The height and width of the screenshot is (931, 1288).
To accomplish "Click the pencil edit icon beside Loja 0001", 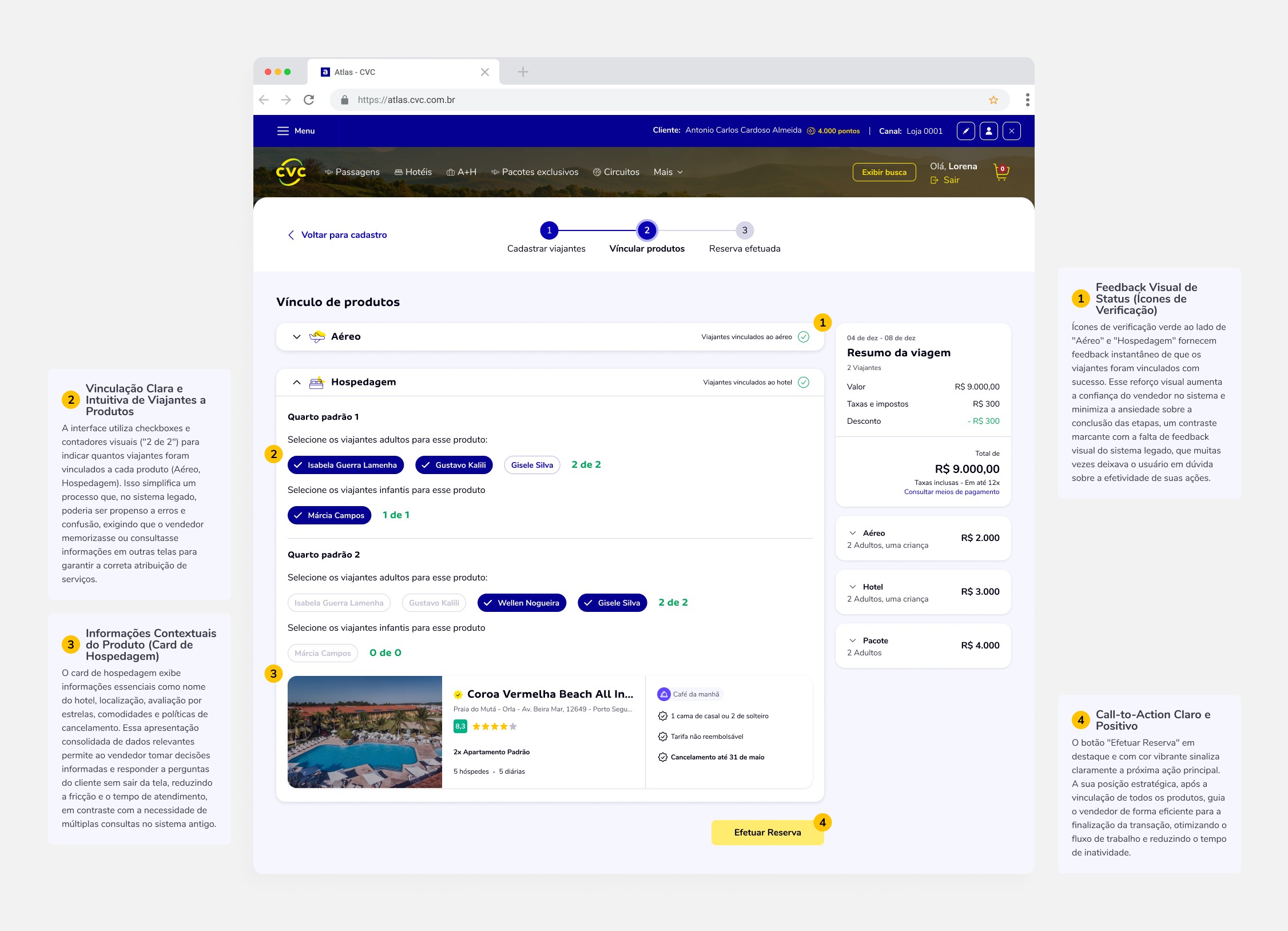I will tap(966, 131).
